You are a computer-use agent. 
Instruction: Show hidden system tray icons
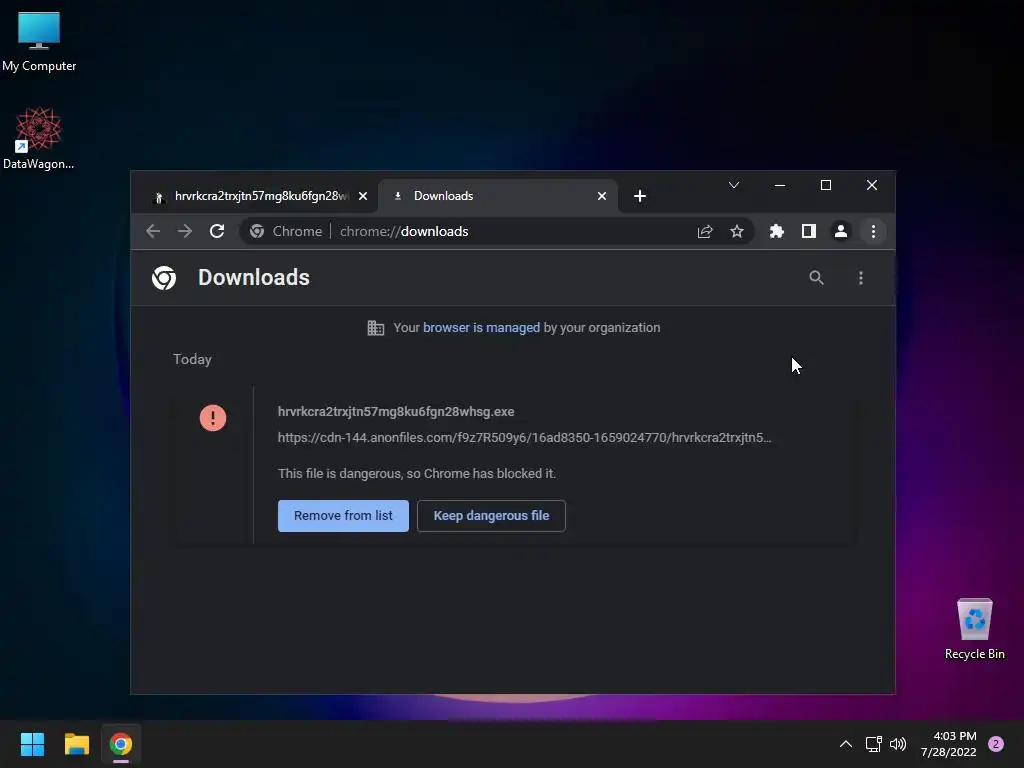point(846,744)
